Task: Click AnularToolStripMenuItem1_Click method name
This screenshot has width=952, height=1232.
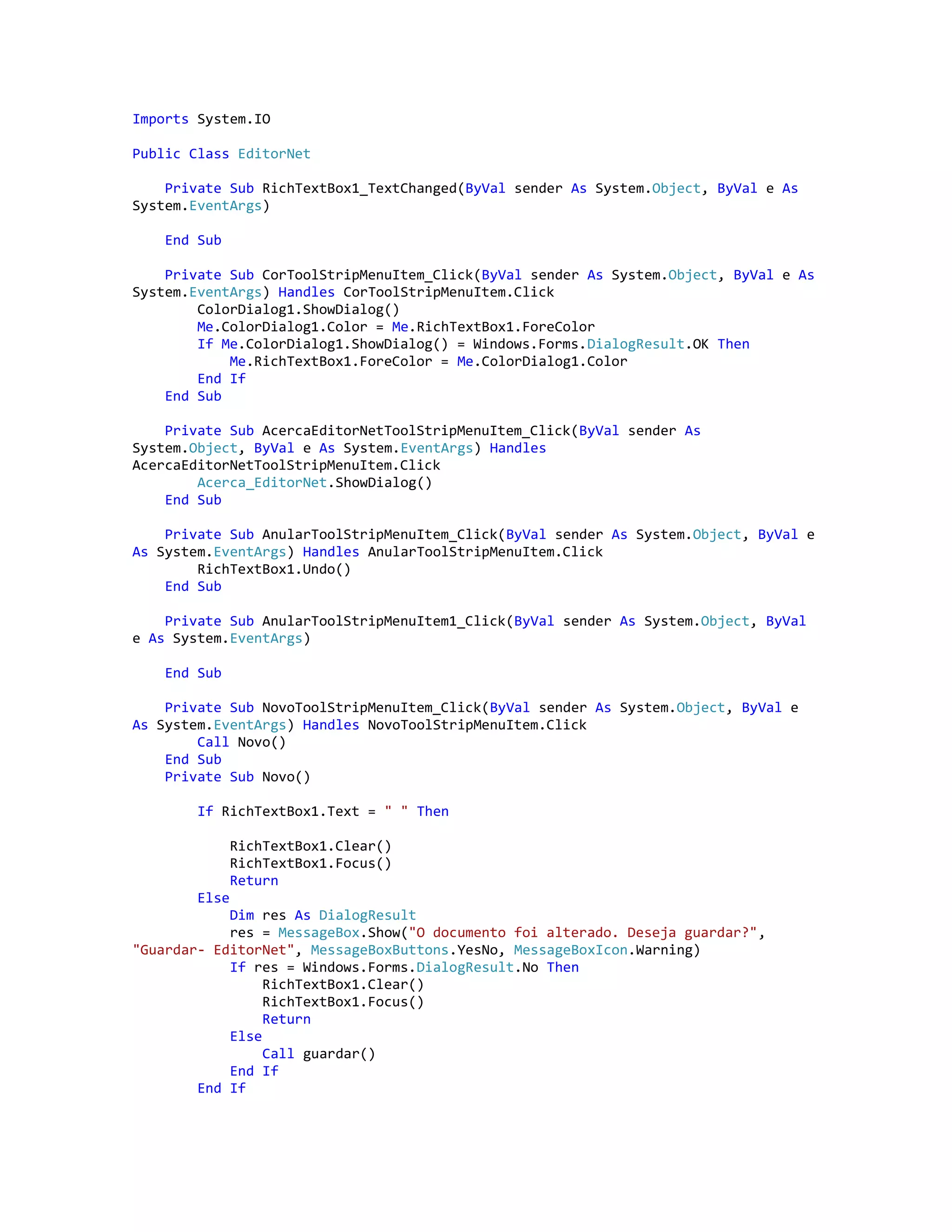Action: 383,621
